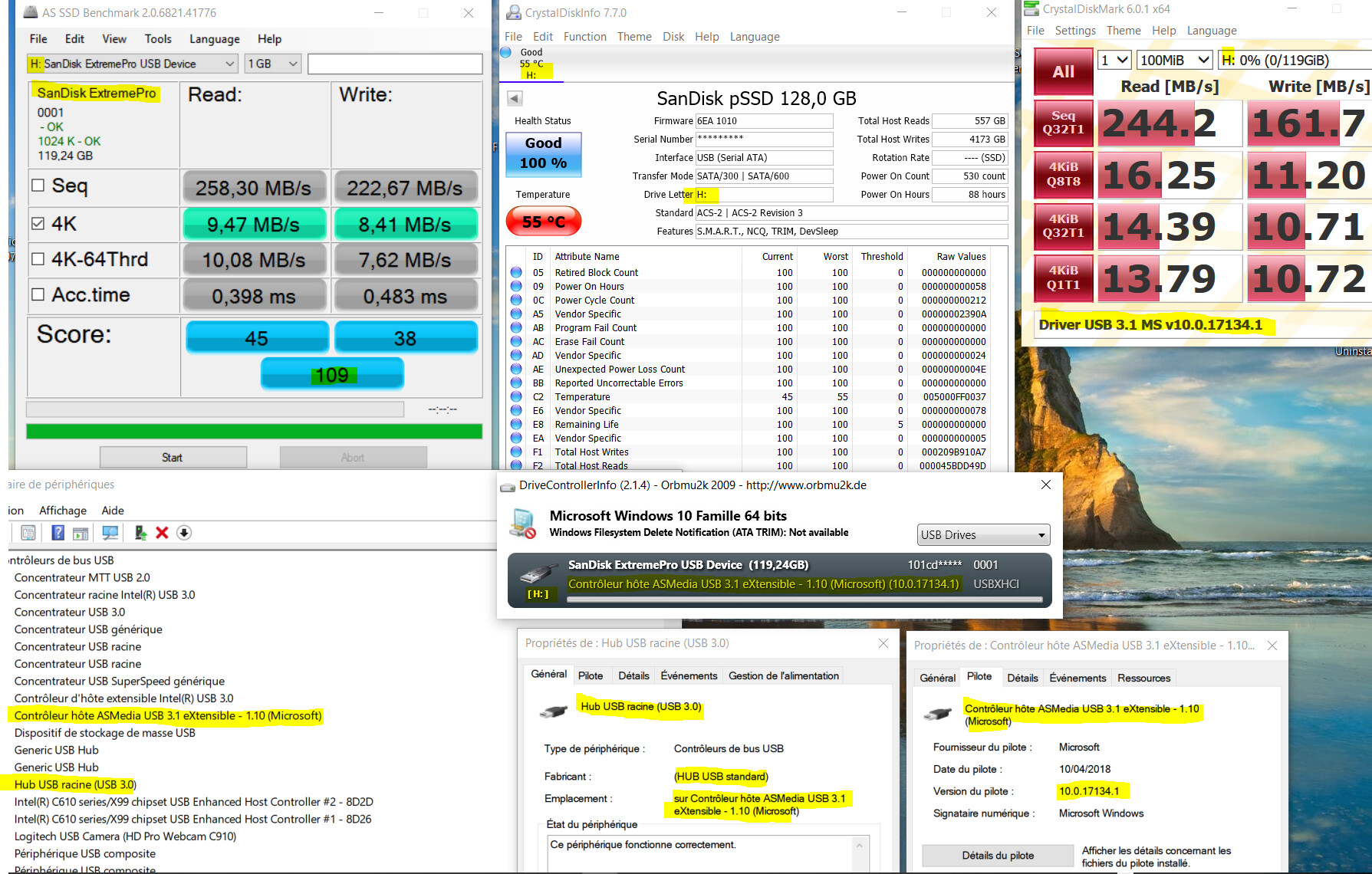This screenshot has width=1372, height=874.
Task: Click the red 55 °C temperature indicator
Action: (x=544, y=222)
